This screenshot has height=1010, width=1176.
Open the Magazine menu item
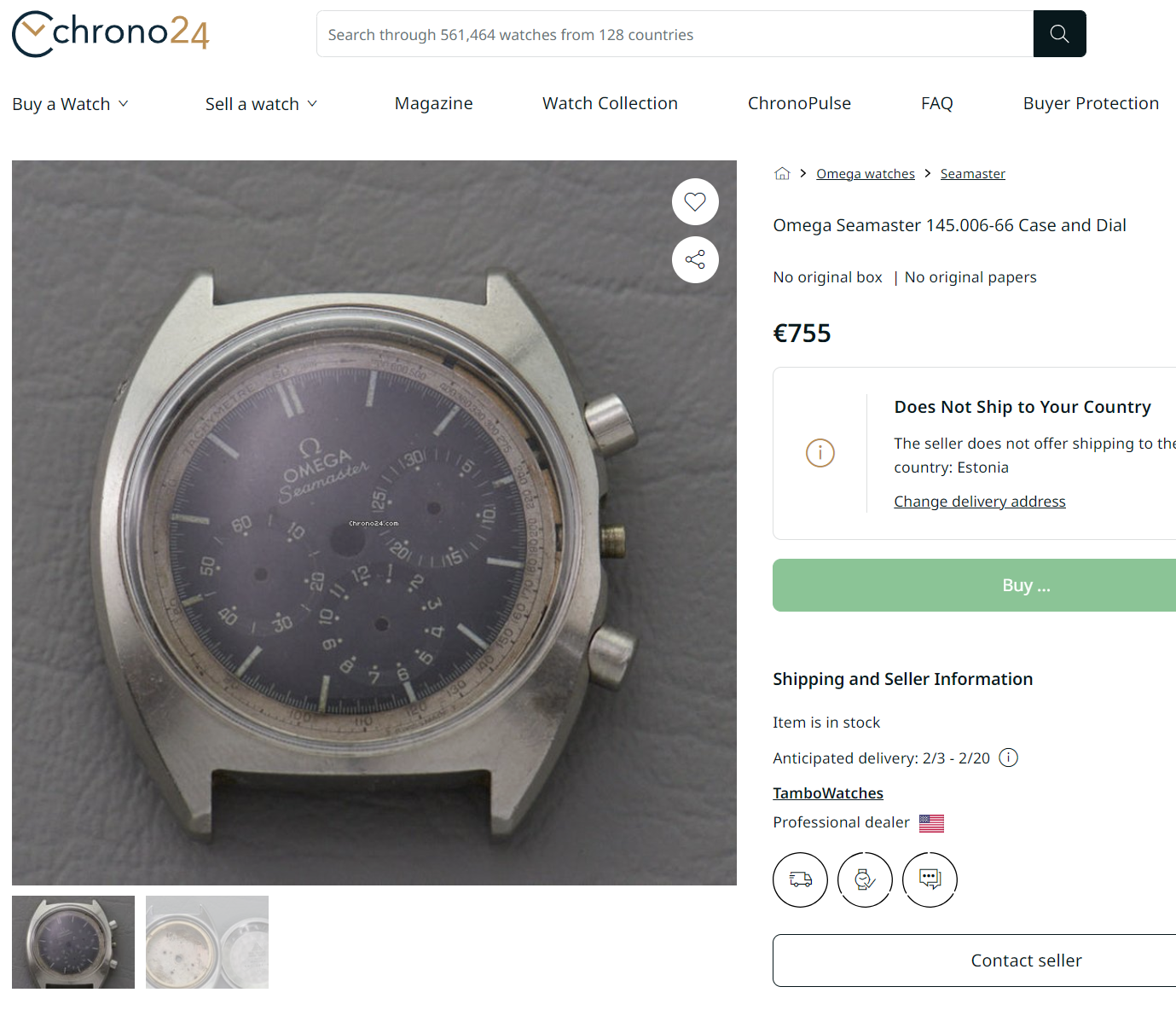[433, 104]
